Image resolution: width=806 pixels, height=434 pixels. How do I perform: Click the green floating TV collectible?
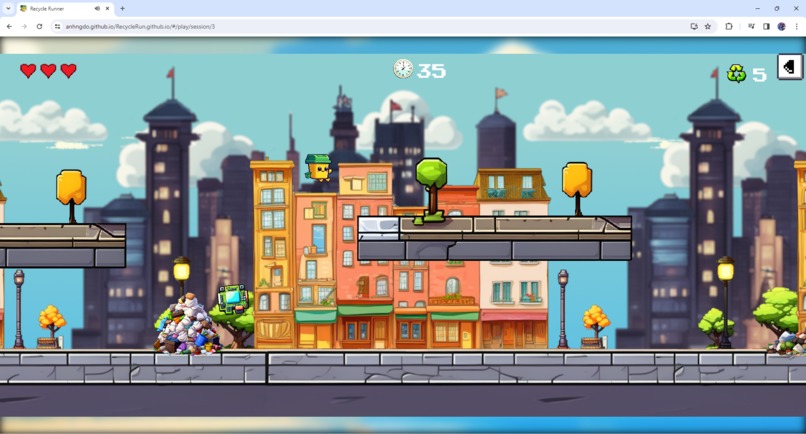click(233, 299)
